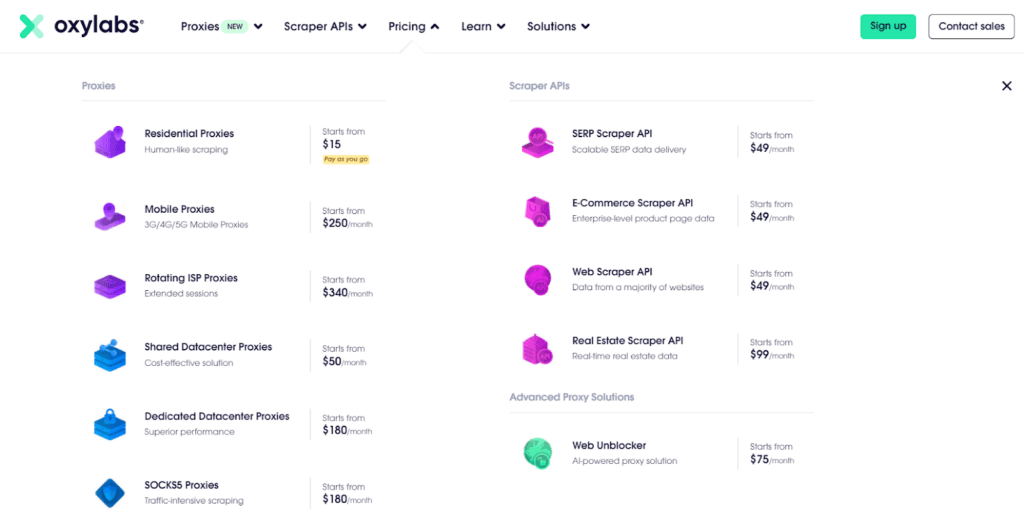Image resolution: width=1024 pixels, height=524 pixels.
Task: Click the Human-like scraping description
Action: point(186,150)
